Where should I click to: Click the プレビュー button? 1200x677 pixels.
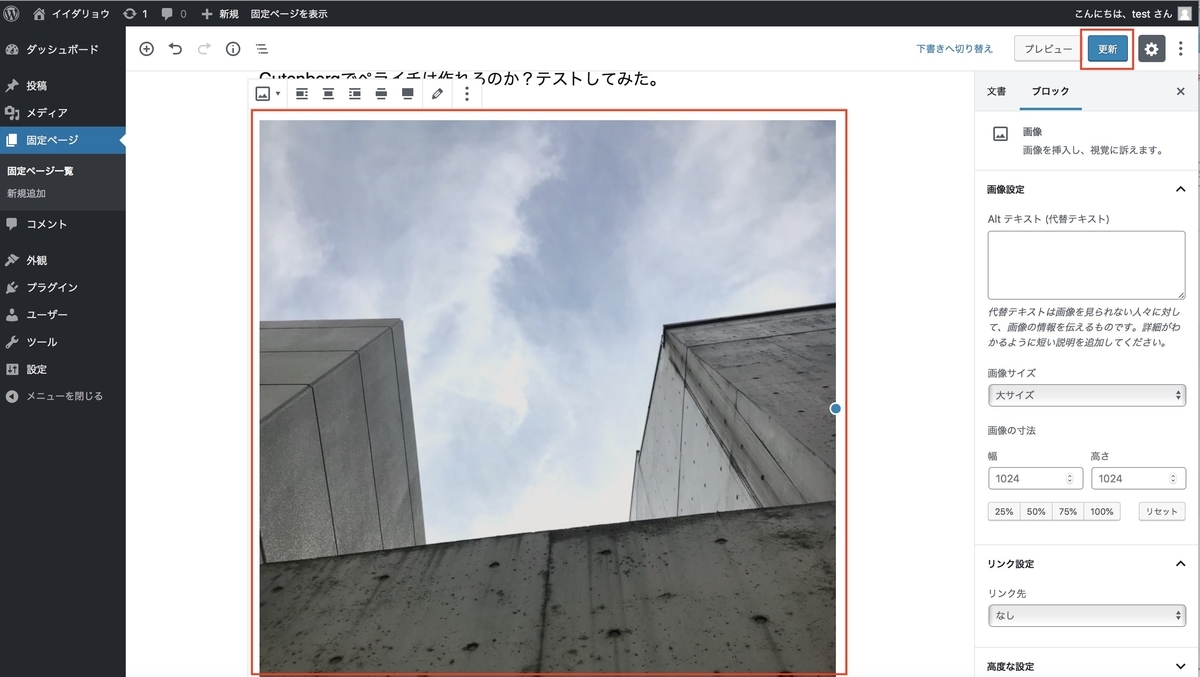1048,49
